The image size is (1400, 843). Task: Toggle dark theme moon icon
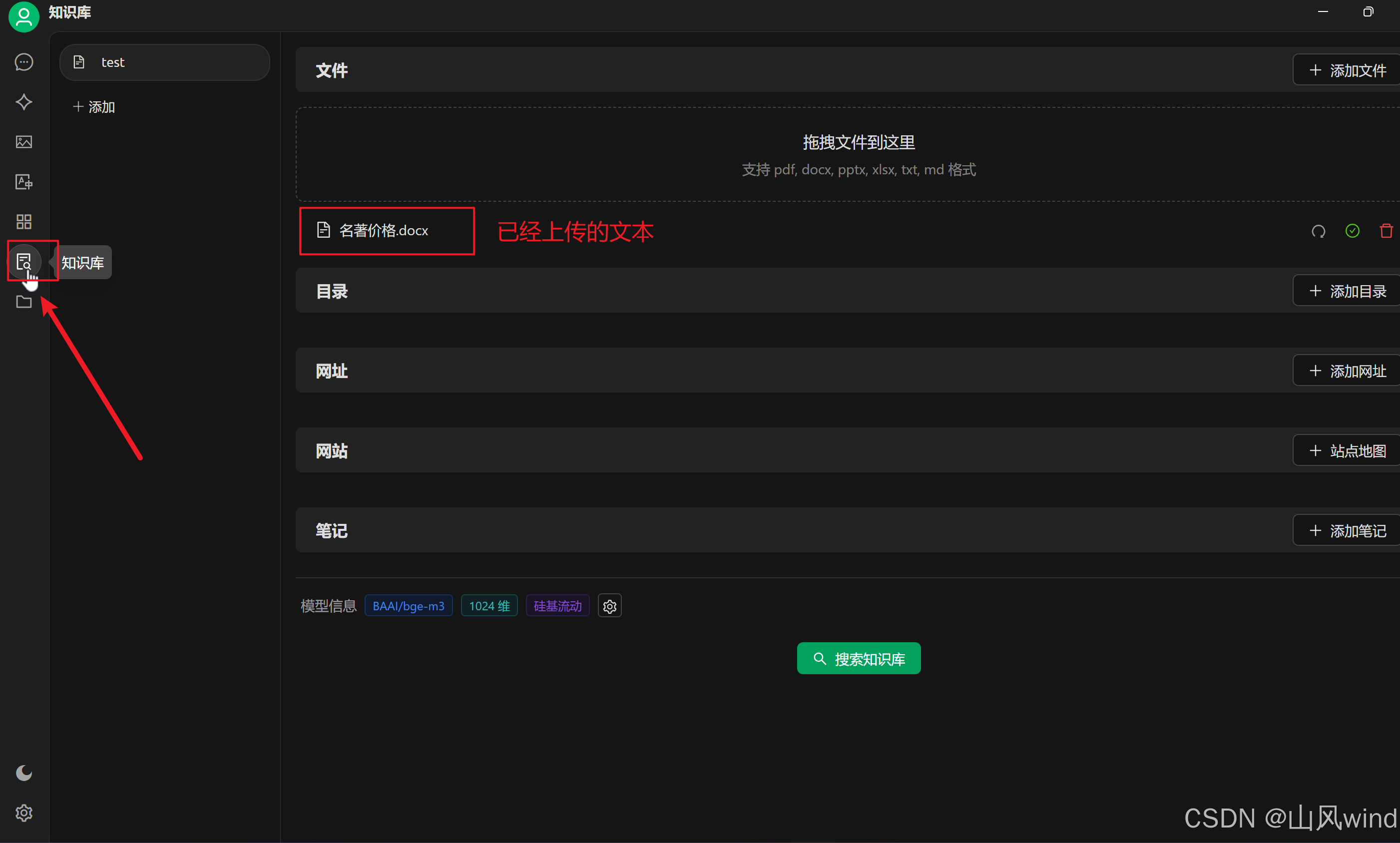point(23,773)
